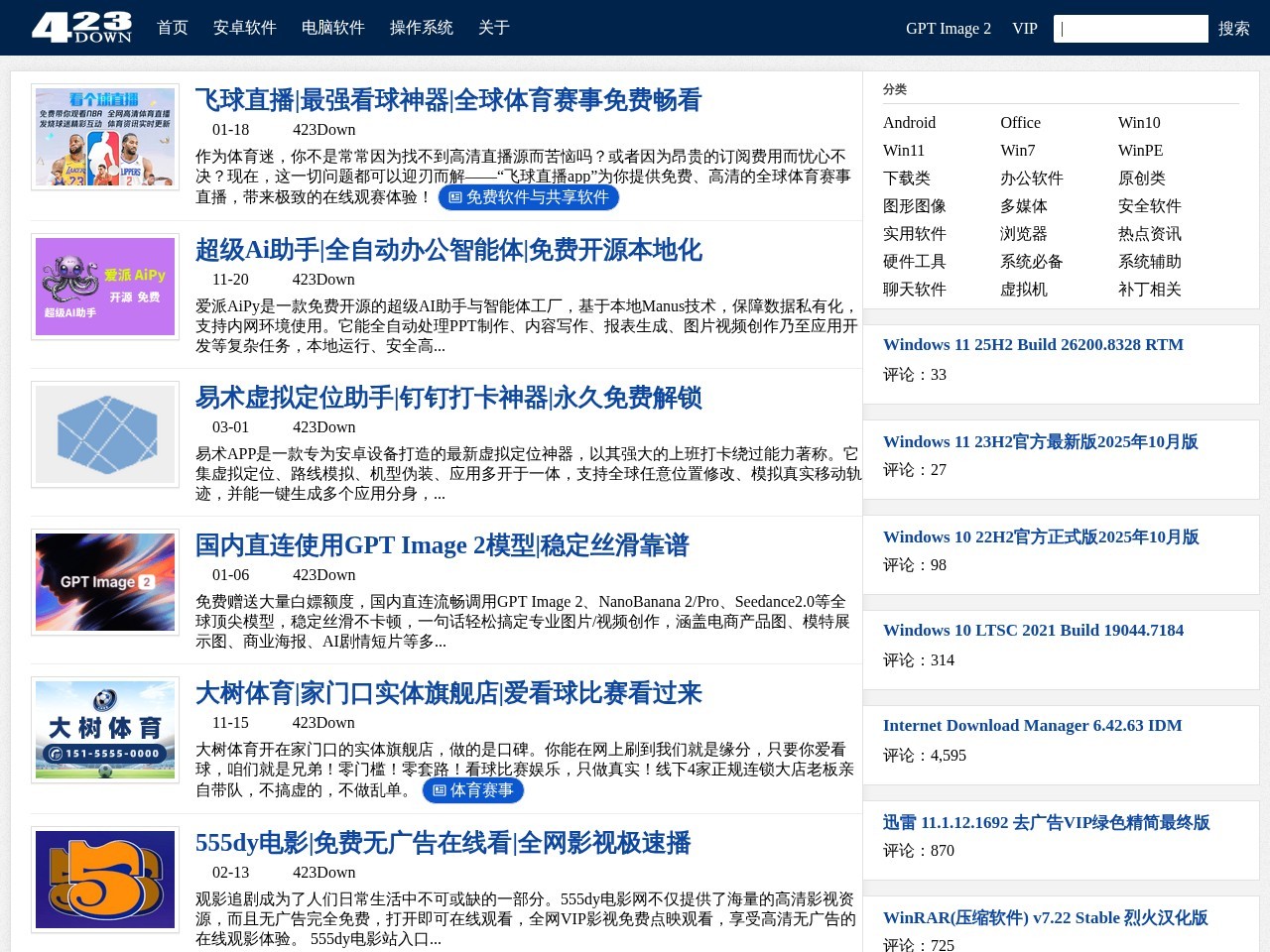Select the 安全软件 category
This screenshot has width=1270, height=952.
click(x=1150, y=206)
